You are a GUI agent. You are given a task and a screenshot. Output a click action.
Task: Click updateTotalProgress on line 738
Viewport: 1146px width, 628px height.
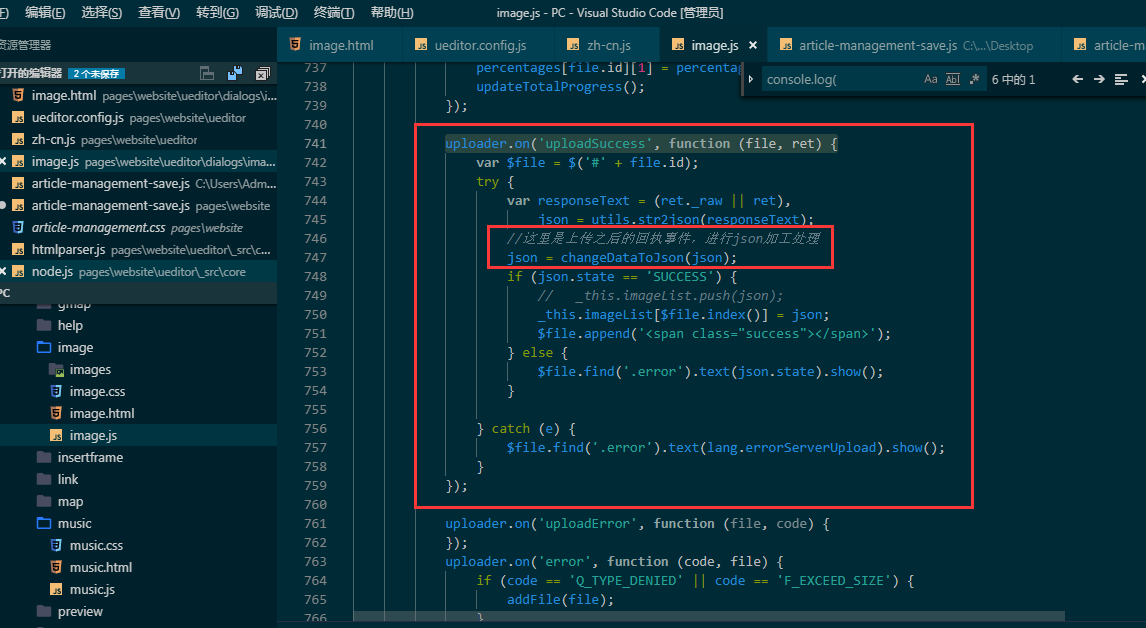pos(549,86)
